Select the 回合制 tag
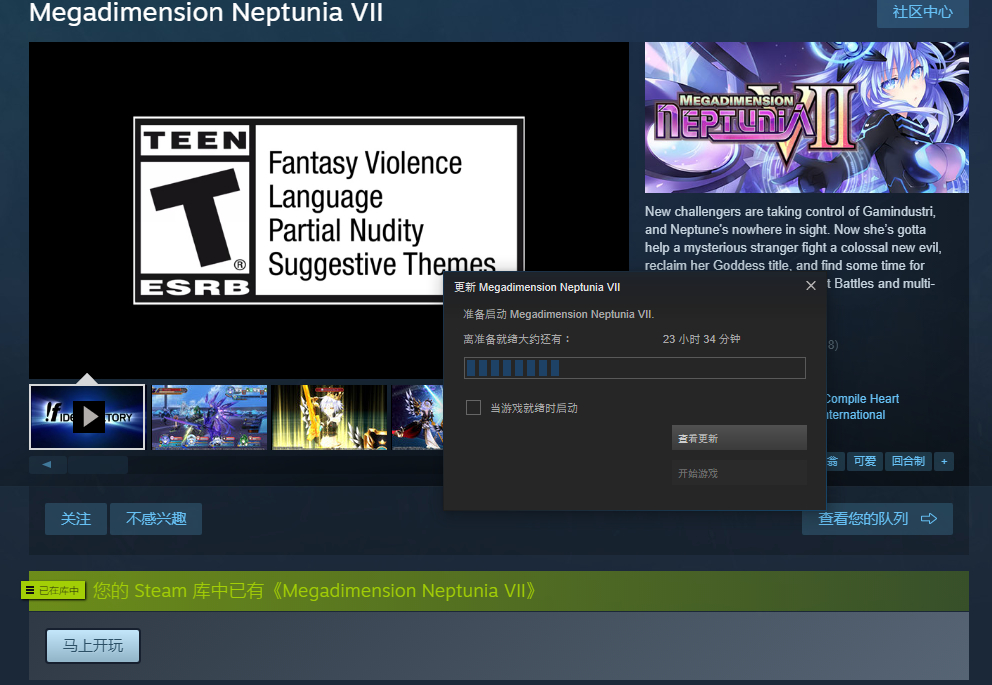The image size is (992, 685). [908, 461]
